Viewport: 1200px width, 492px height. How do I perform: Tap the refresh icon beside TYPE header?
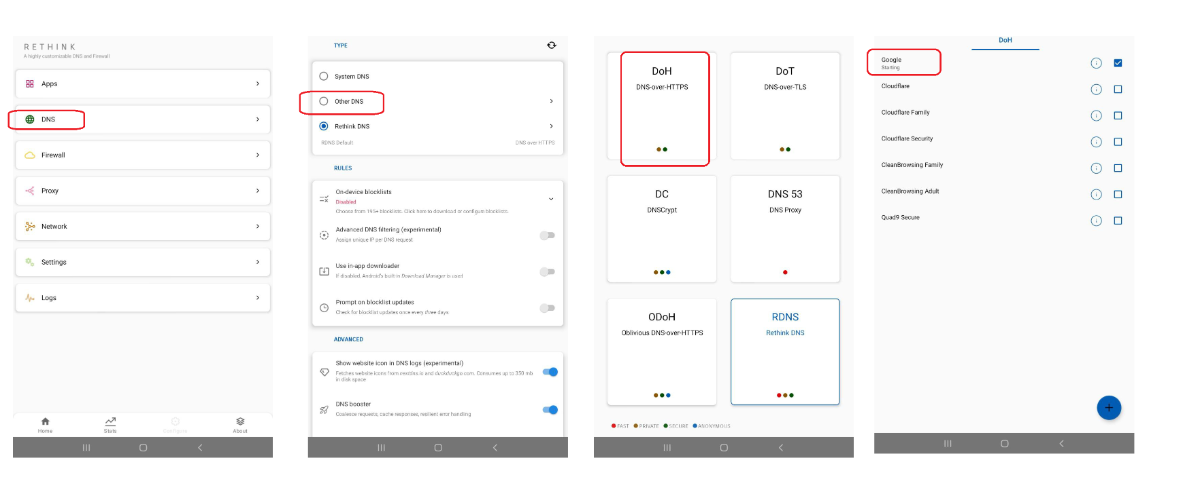point(551,45)
